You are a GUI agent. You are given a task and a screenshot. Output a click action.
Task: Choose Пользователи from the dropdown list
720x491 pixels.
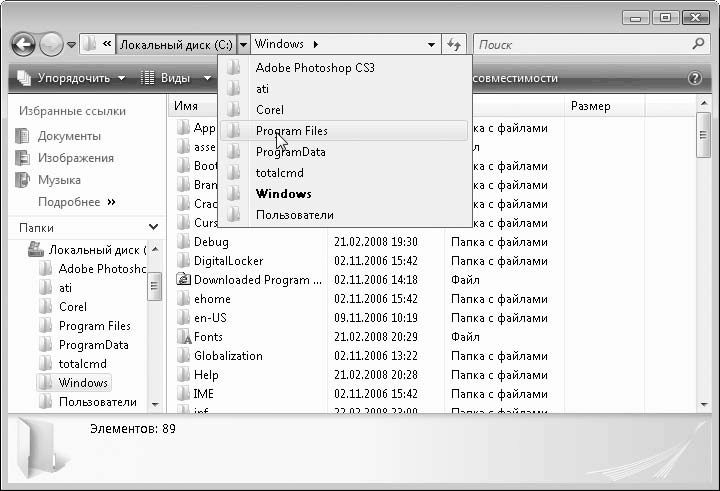coord(294,215)
